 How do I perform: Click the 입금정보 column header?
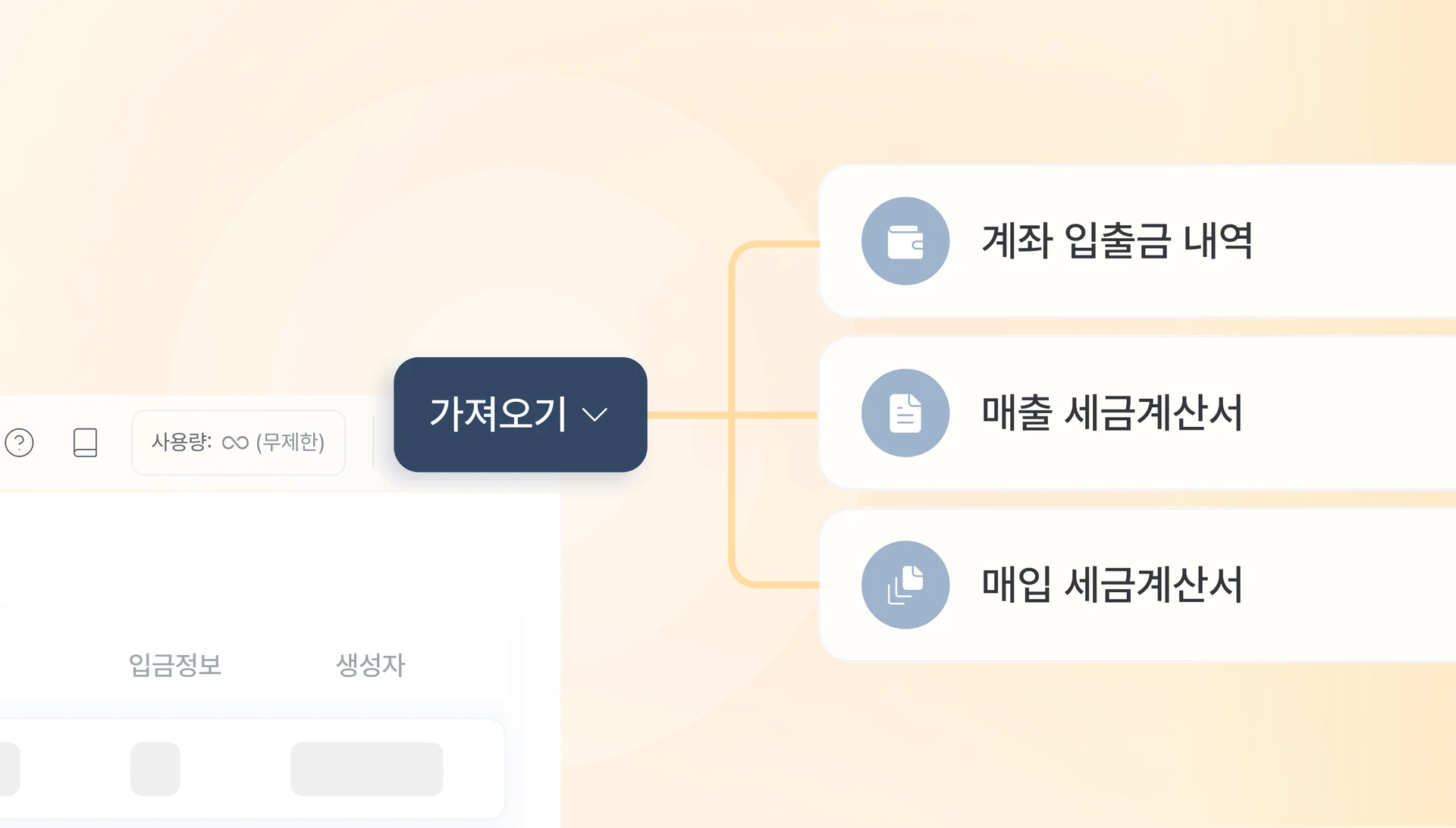coord(176,666)
